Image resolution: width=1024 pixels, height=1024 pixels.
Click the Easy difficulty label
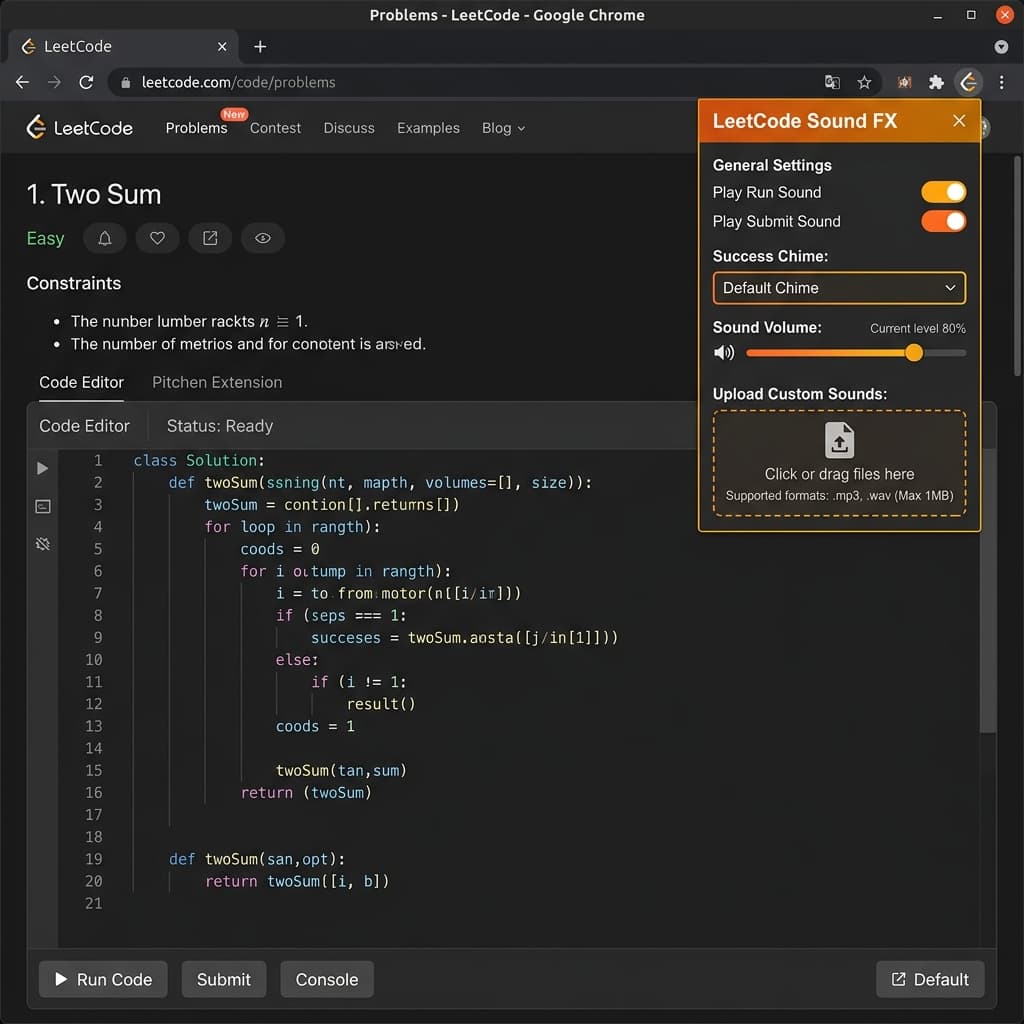coord(46,238)
